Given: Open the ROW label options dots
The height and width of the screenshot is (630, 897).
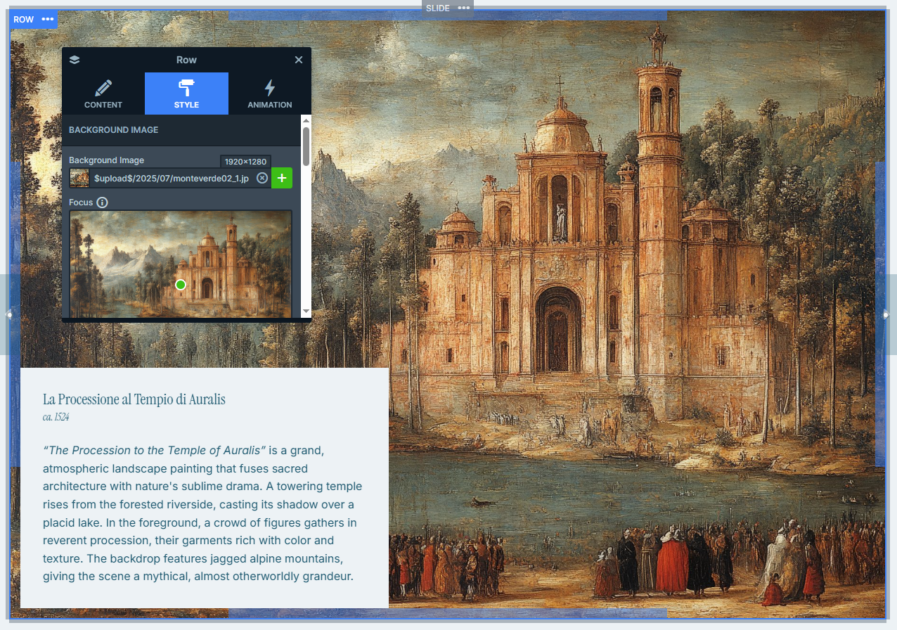Looking at the screenshot, I should (47, 19).
